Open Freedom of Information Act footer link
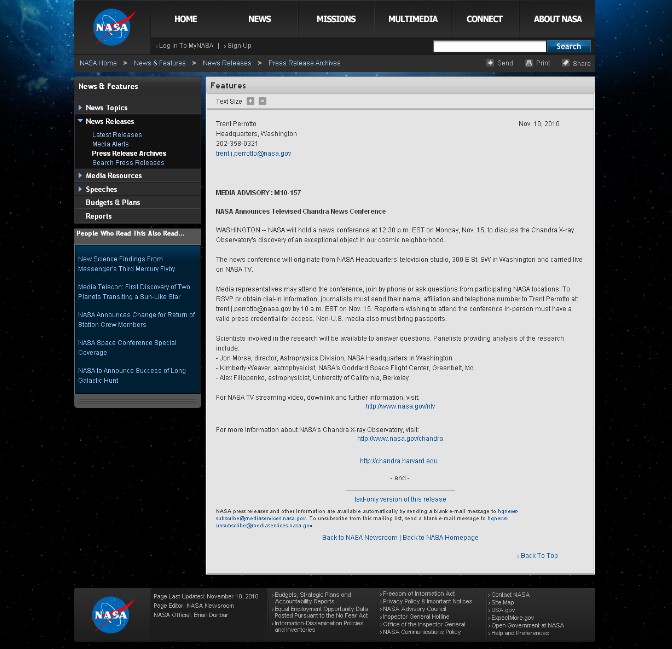Image resolution: width=672 pixels, height=649 pixels. pyautogui.click(x=417, y=594)
